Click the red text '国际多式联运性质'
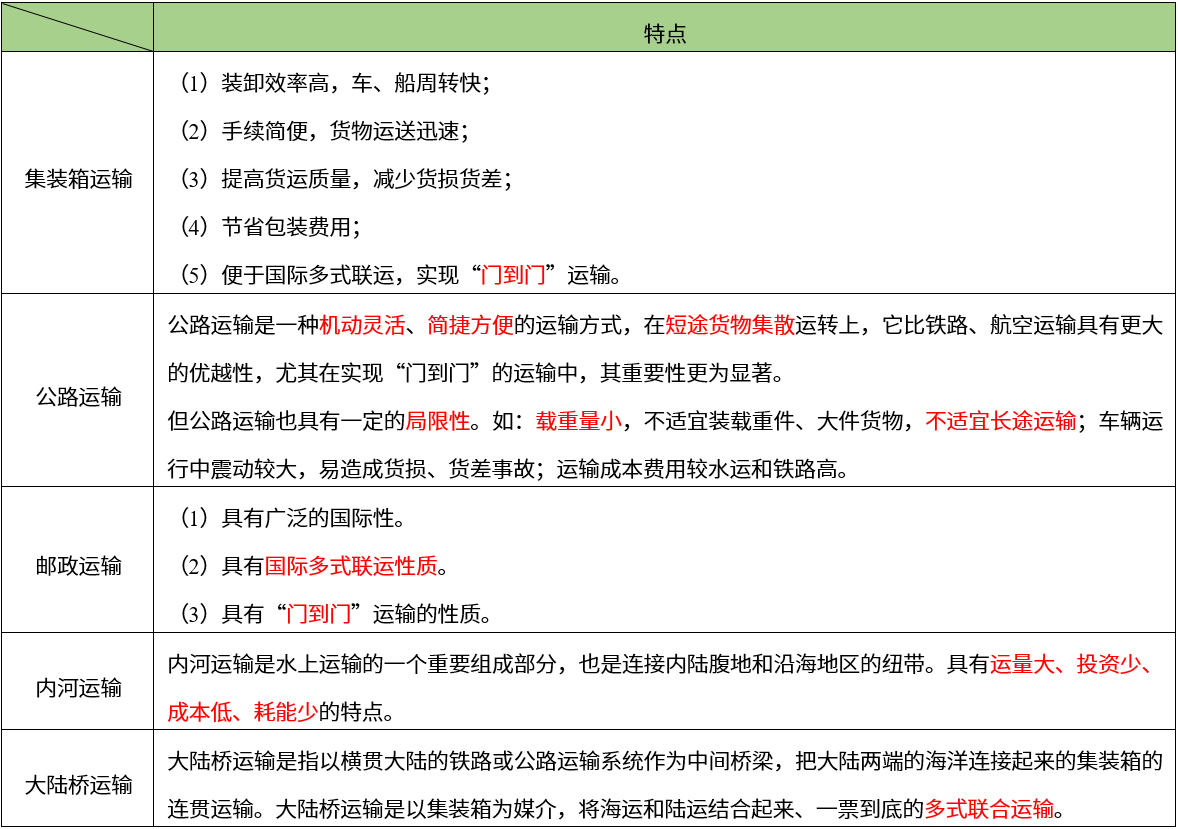 click(351, 566)
